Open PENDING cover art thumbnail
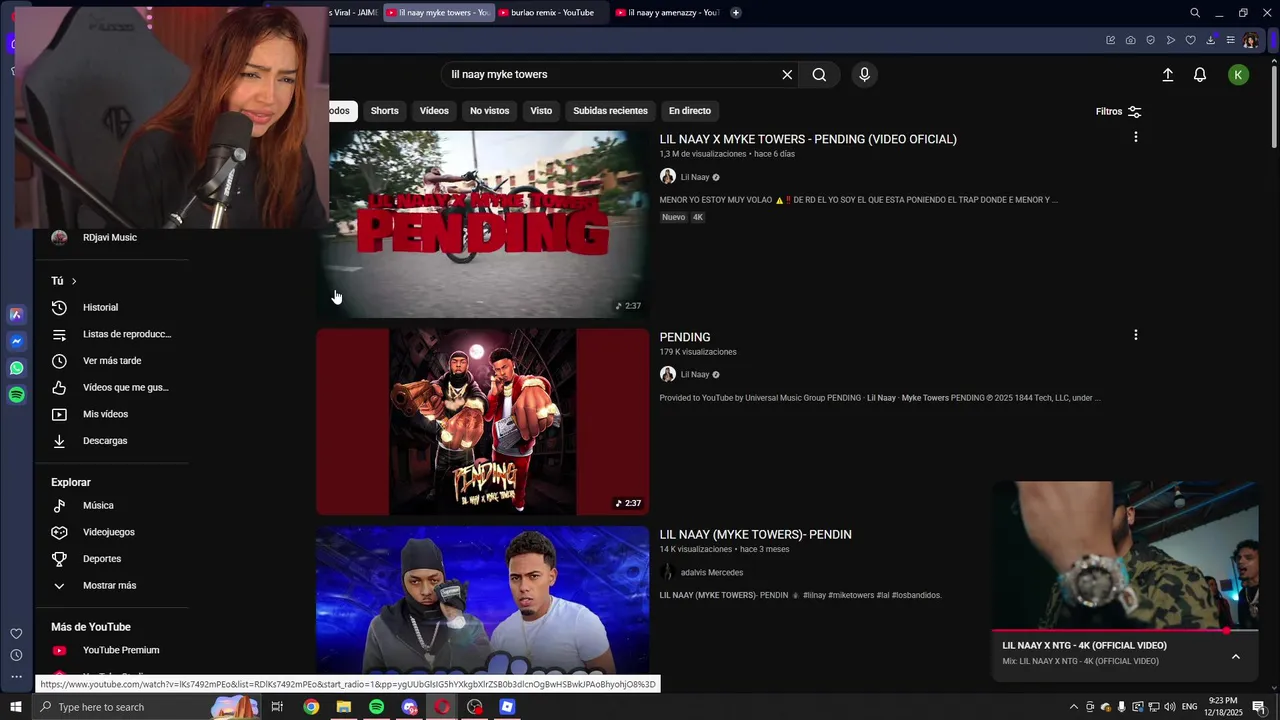Screen dimensions: 1280x720 point(482,422)
